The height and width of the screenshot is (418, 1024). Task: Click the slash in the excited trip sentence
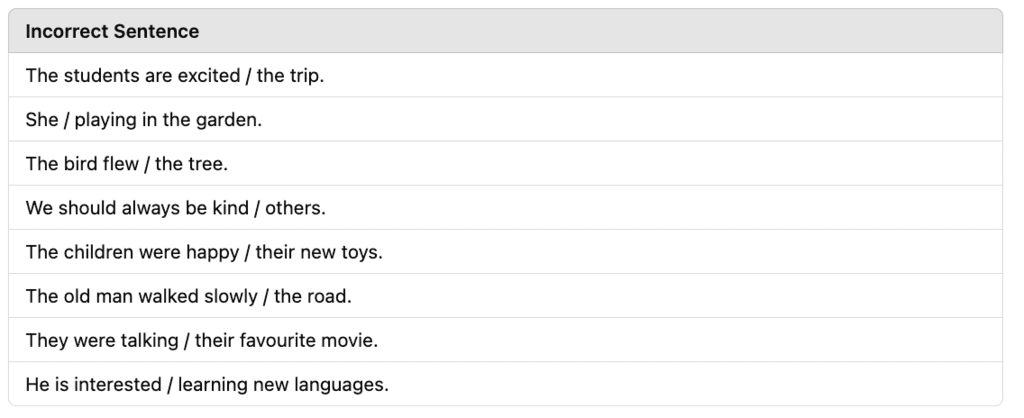pyautogui.click(x=249, y=76)
